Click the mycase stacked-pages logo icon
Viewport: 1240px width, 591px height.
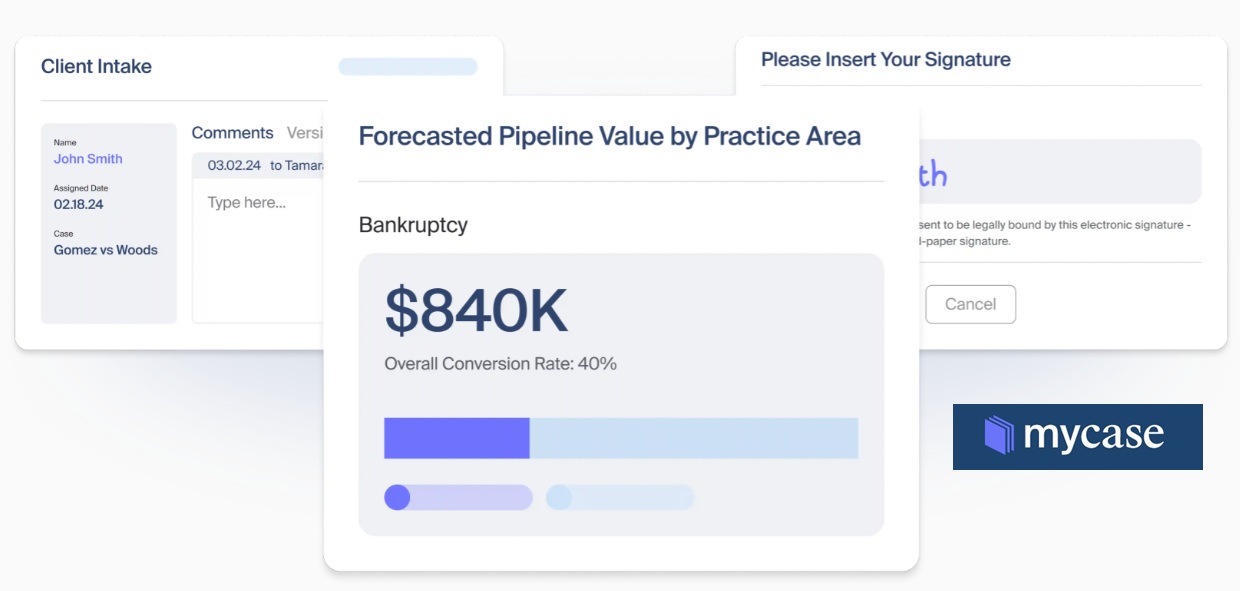(x=1000, y=436)
